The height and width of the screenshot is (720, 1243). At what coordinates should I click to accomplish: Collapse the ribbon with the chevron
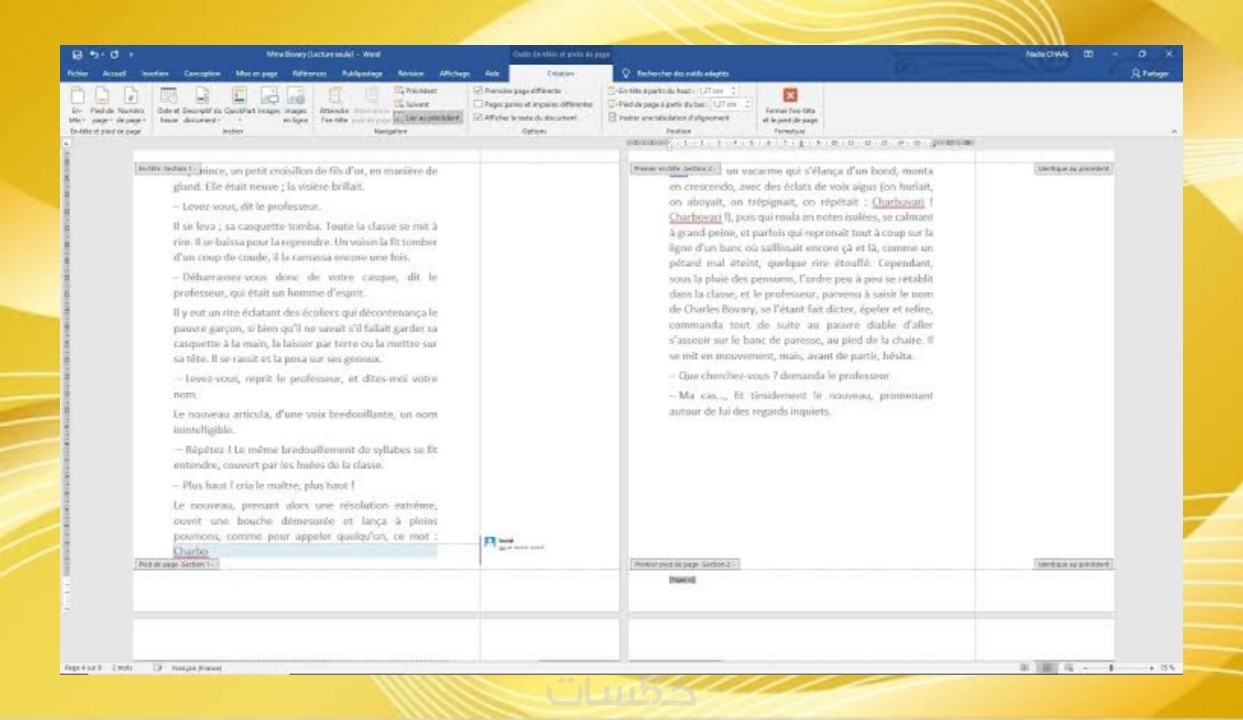(x=1174, y=131)
